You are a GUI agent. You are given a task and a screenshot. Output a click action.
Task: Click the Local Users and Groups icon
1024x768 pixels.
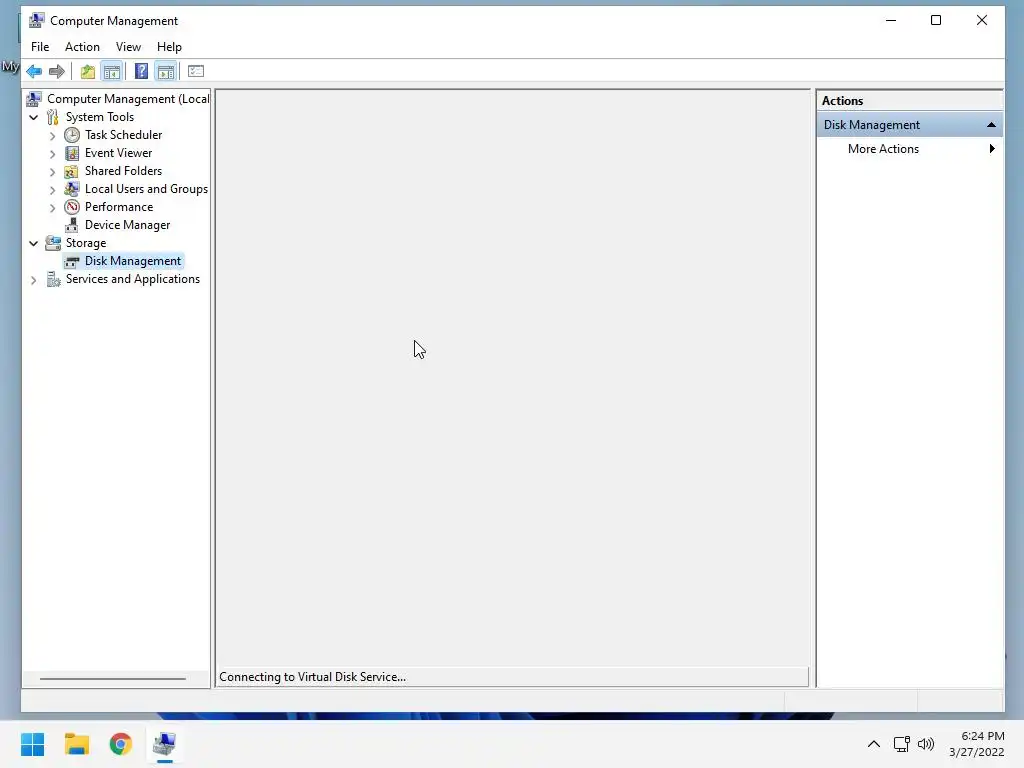[x=72, y=189]
